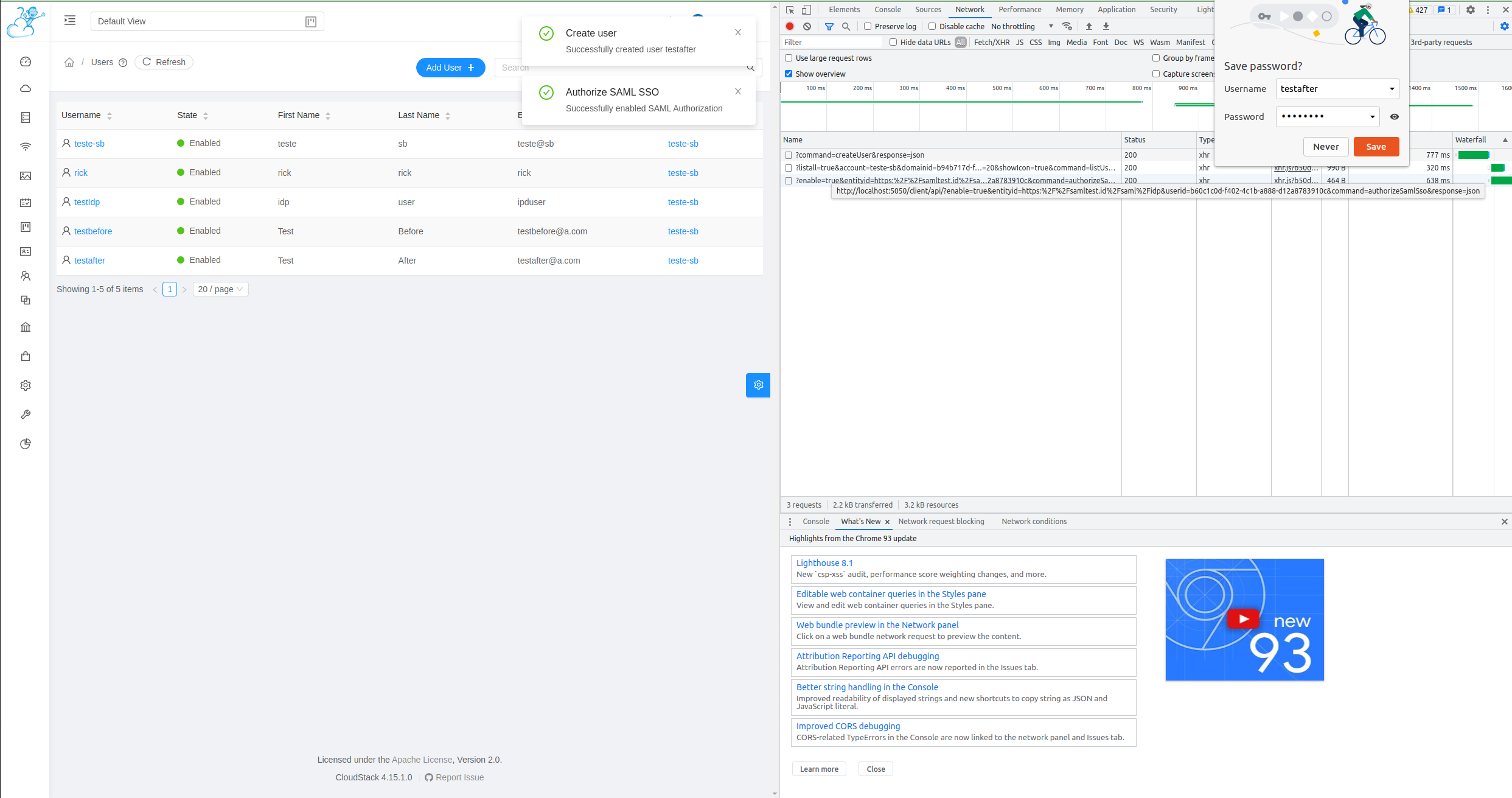The width and height of the screenshot is (1512, 798).
Task: Click the red record network log button
Action: [x=790, y=26]
